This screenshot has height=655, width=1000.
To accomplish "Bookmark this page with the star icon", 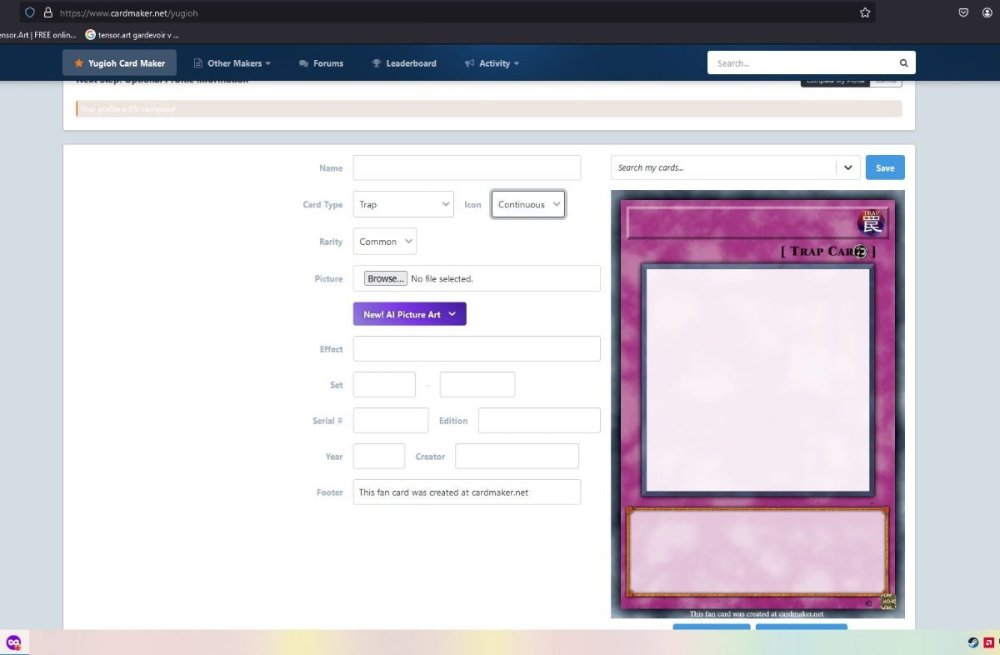I will click(x=865, y=13).
